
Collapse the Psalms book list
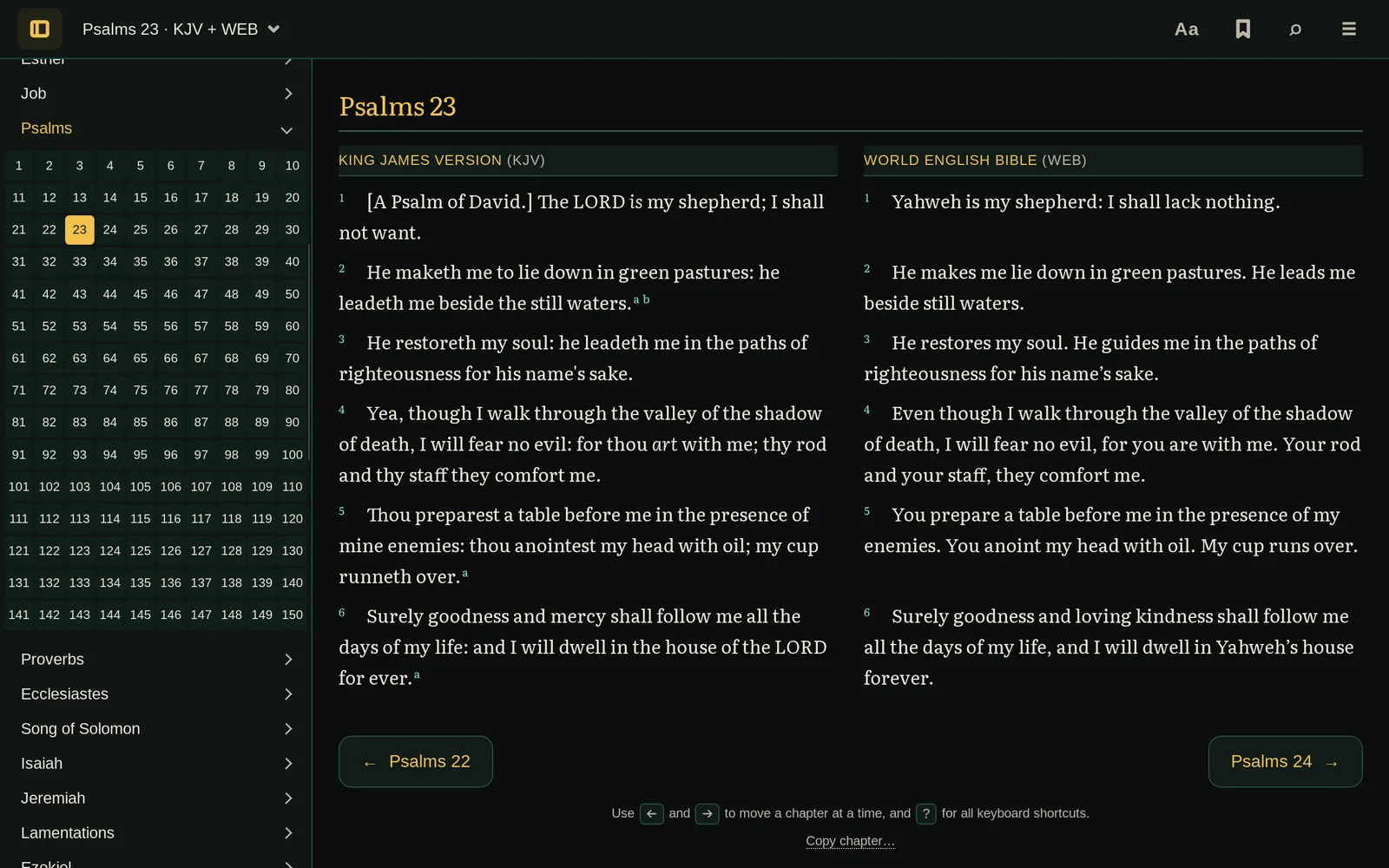coord(156,128)
